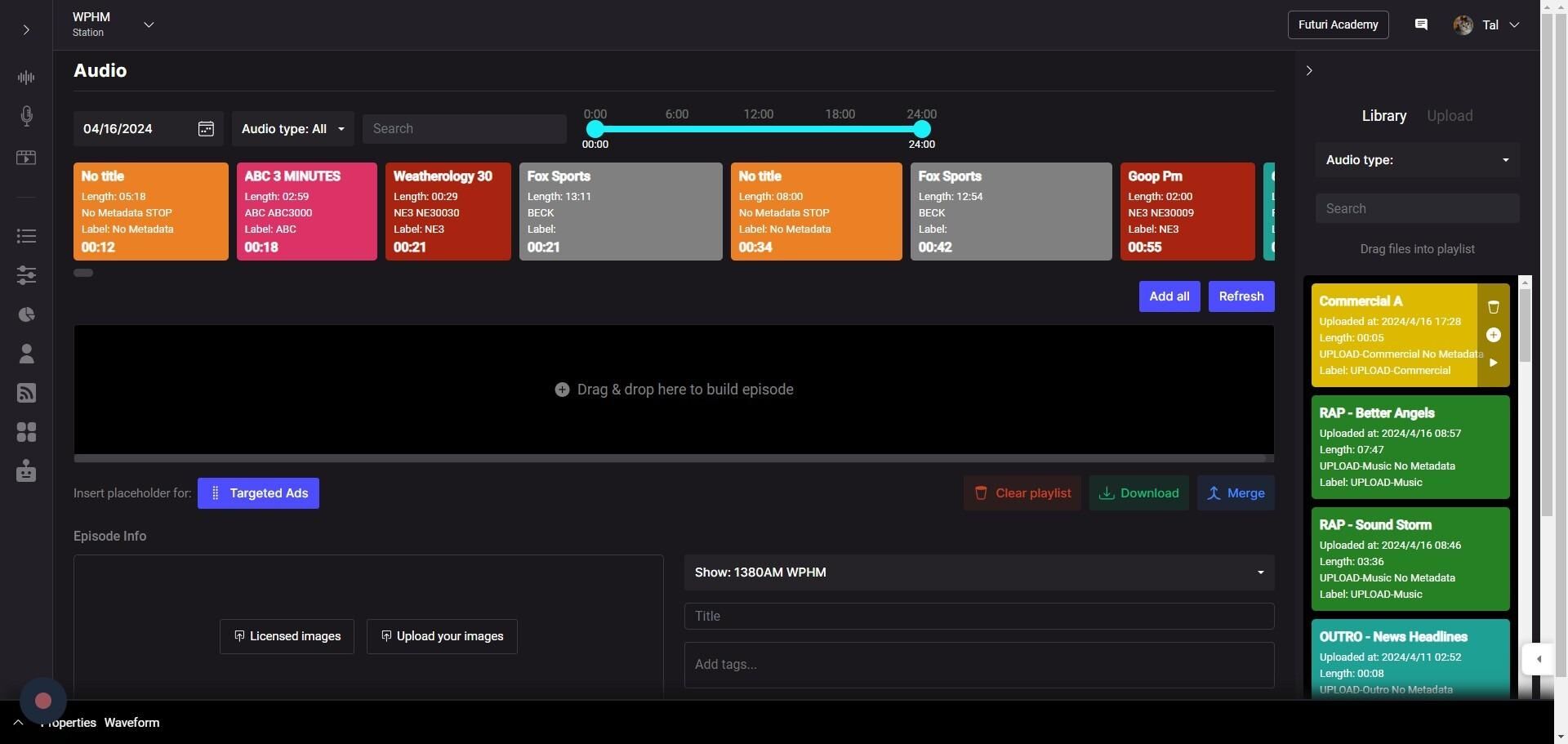Click the Merge button
Viewport: 1568px width, 744px height.
[1235, 493]
